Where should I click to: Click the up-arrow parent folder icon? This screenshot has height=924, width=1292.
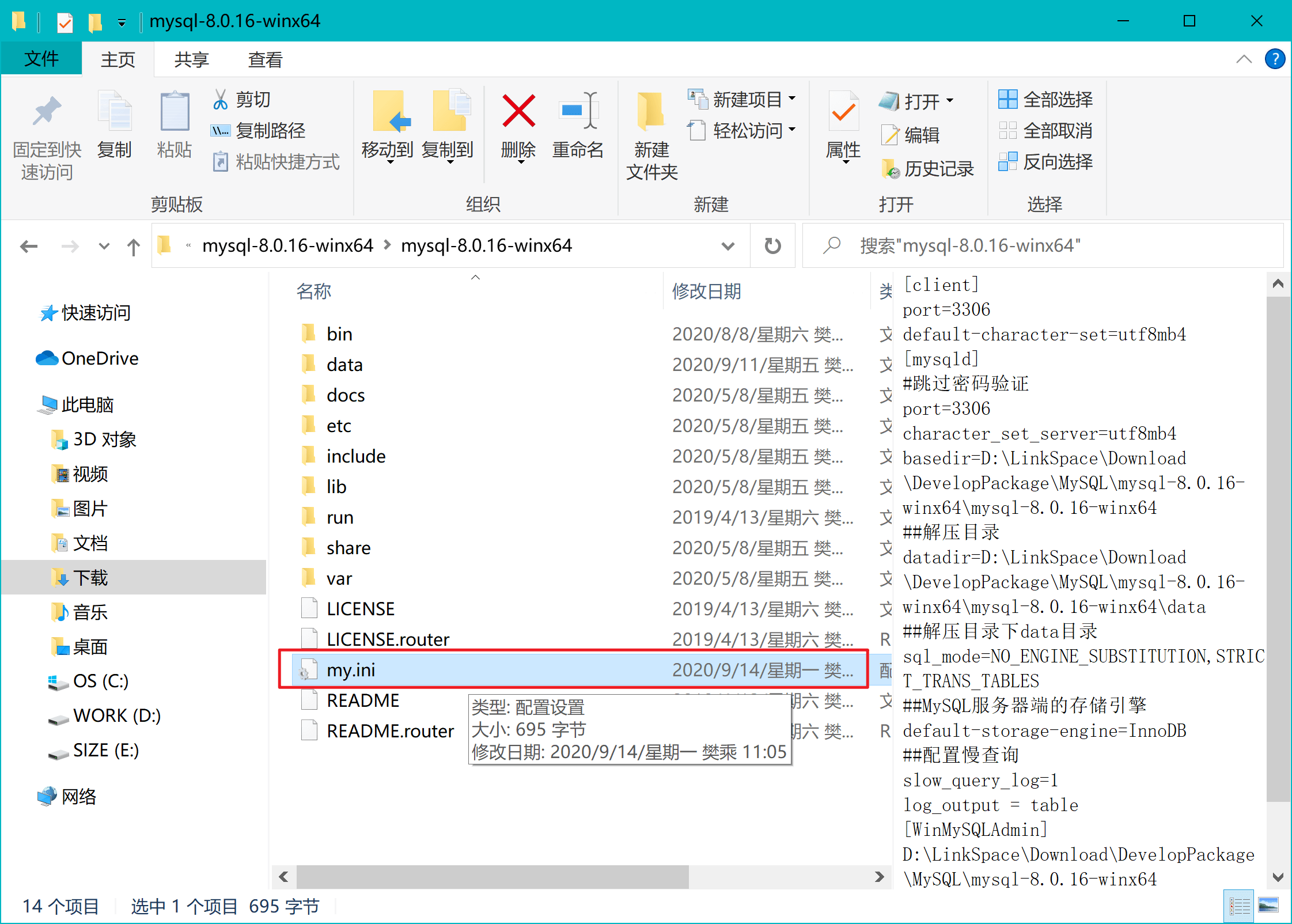click(x=134, y=247)
